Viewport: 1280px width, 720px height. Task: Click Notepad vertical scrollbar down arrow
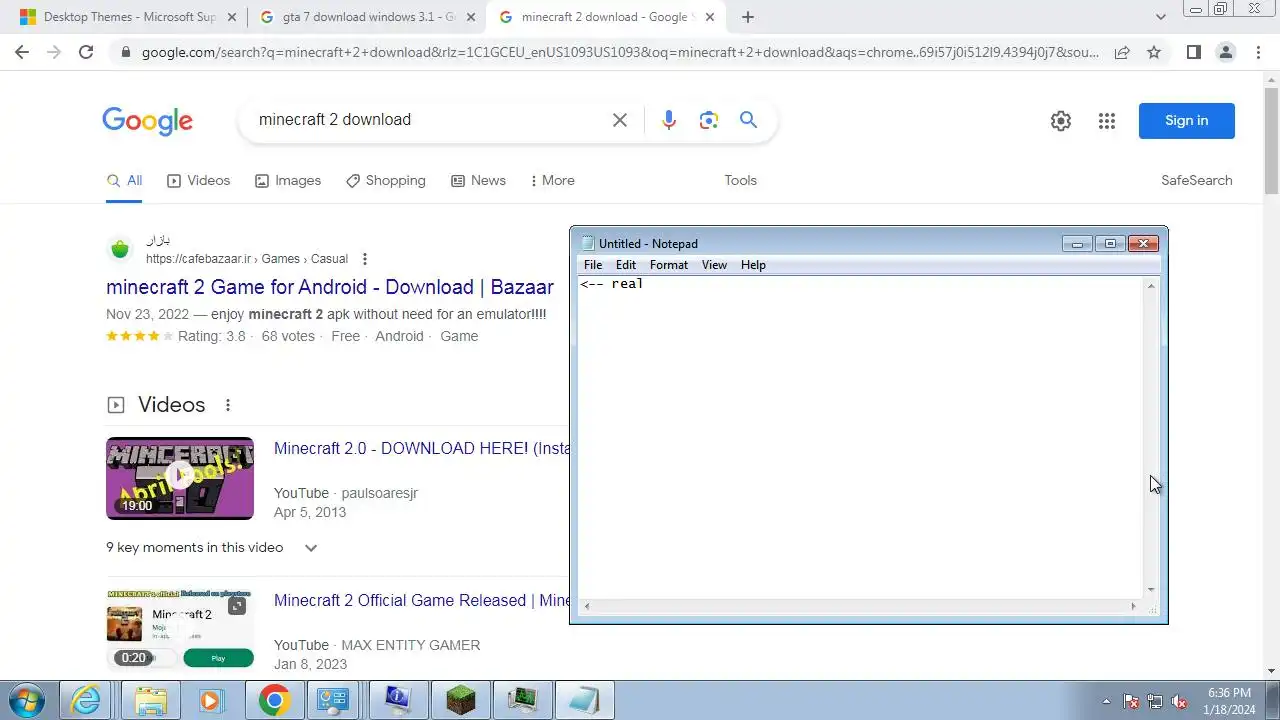point(1151,590)
